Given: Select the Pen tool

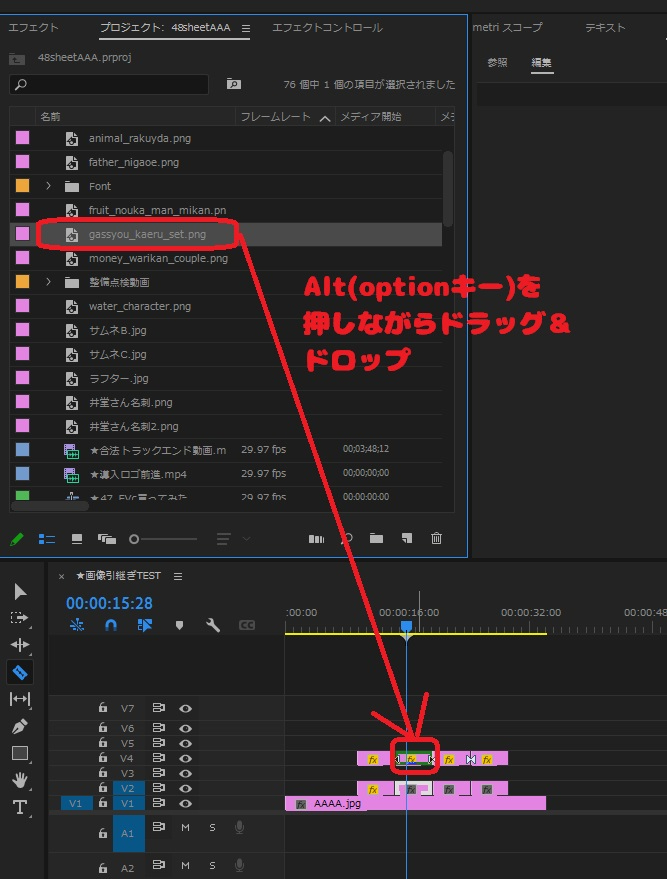Looking at the screenshot, I should coord(20,726).
